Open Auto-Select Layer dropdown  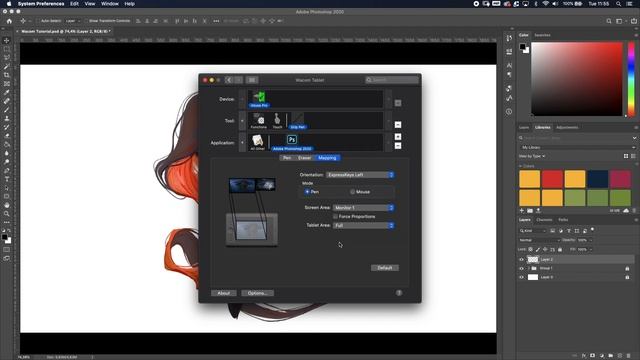coord(73,21)
